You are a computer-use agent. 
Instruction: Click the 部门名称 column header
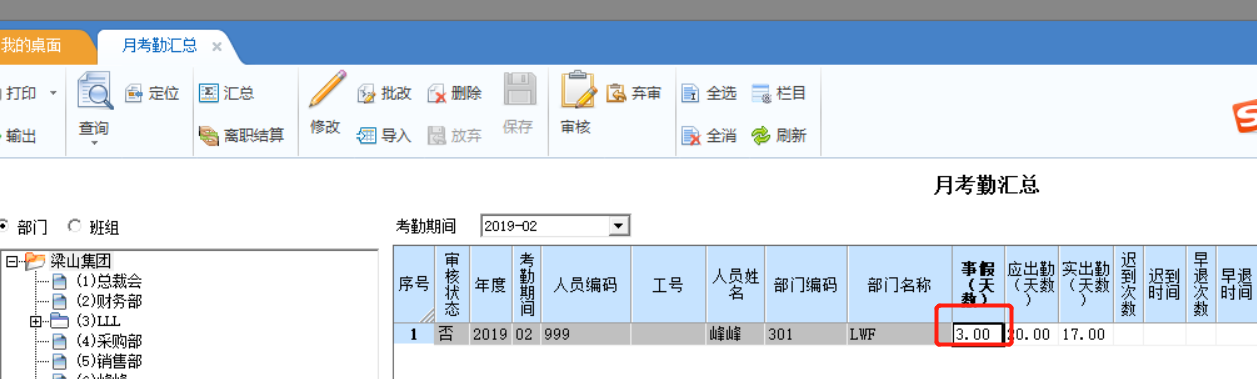(898, 284)
